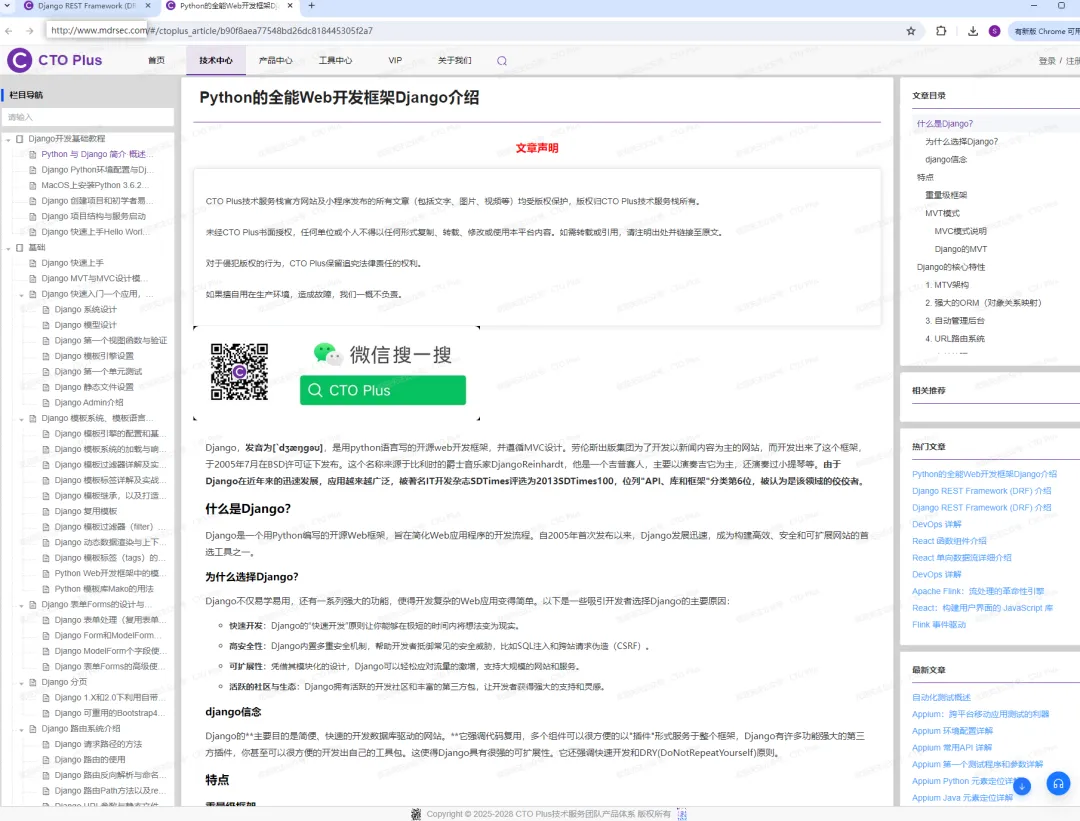Collapse the Django 路由系统介绍 tree node
This screenshot has height=821, width=1080.
coord(21,729)
